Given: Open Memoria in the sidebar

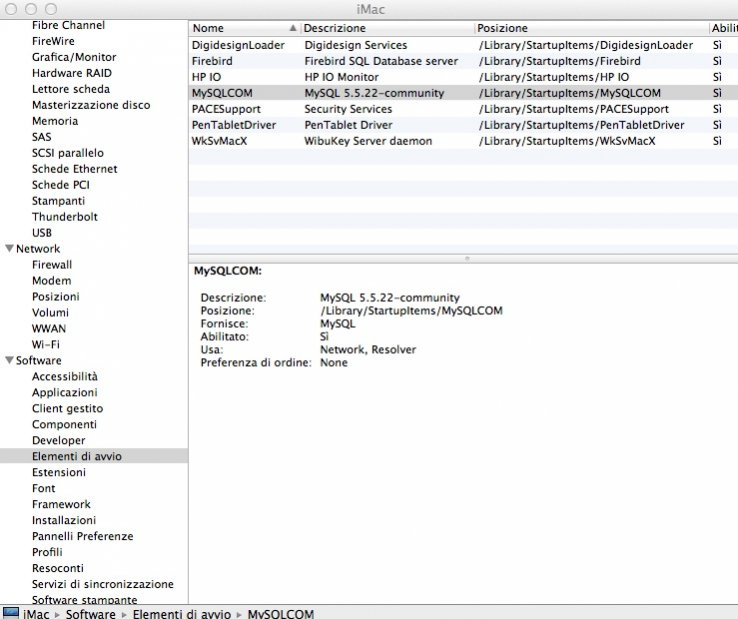Looking at the screenshot, I should [55, 121].
